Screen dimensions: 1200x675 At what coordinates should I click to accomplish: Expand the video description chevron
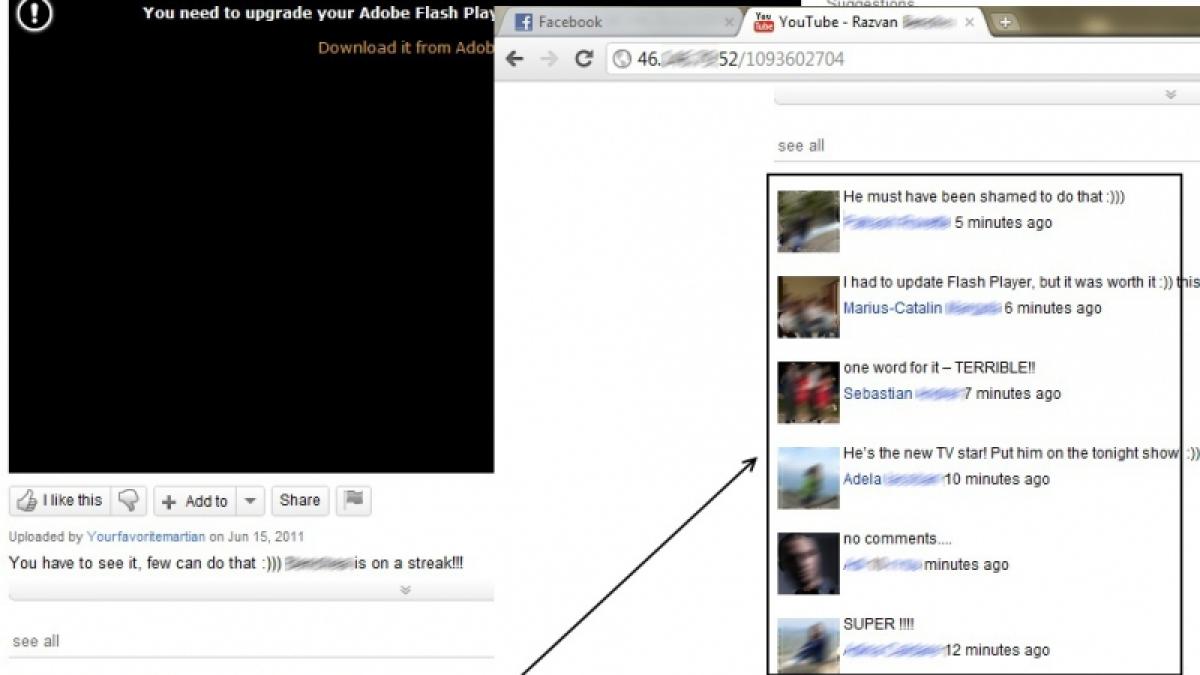point(405,590)
